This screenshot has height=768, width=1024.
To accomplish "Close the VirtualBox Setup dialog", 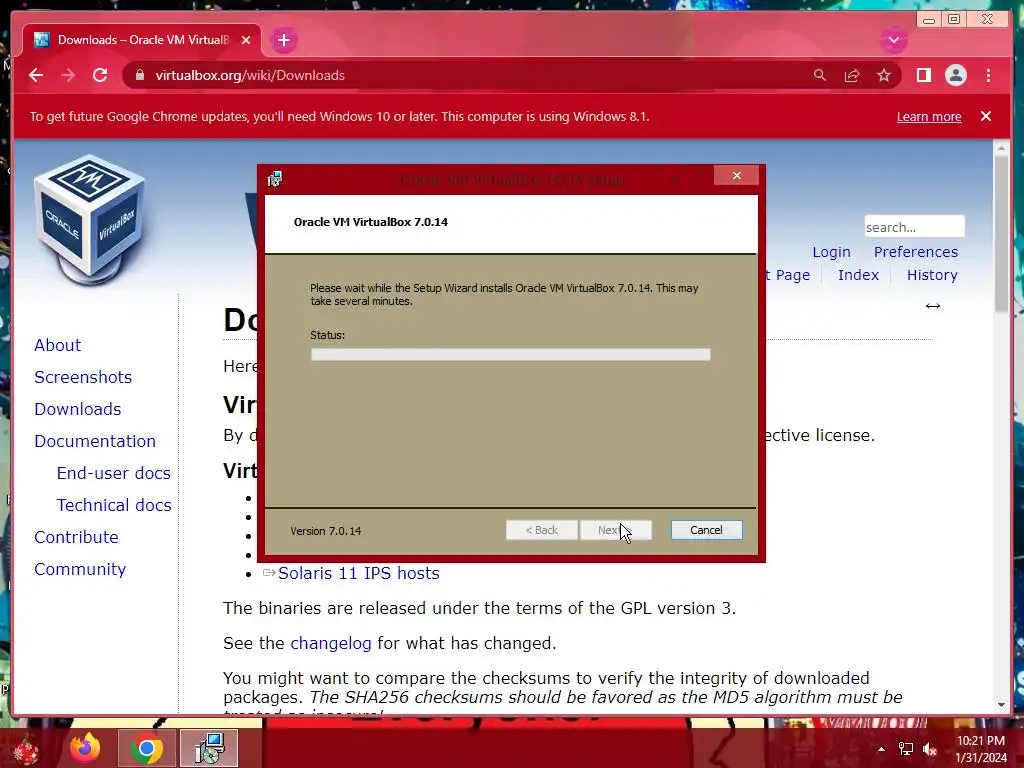I will (737, 176).
